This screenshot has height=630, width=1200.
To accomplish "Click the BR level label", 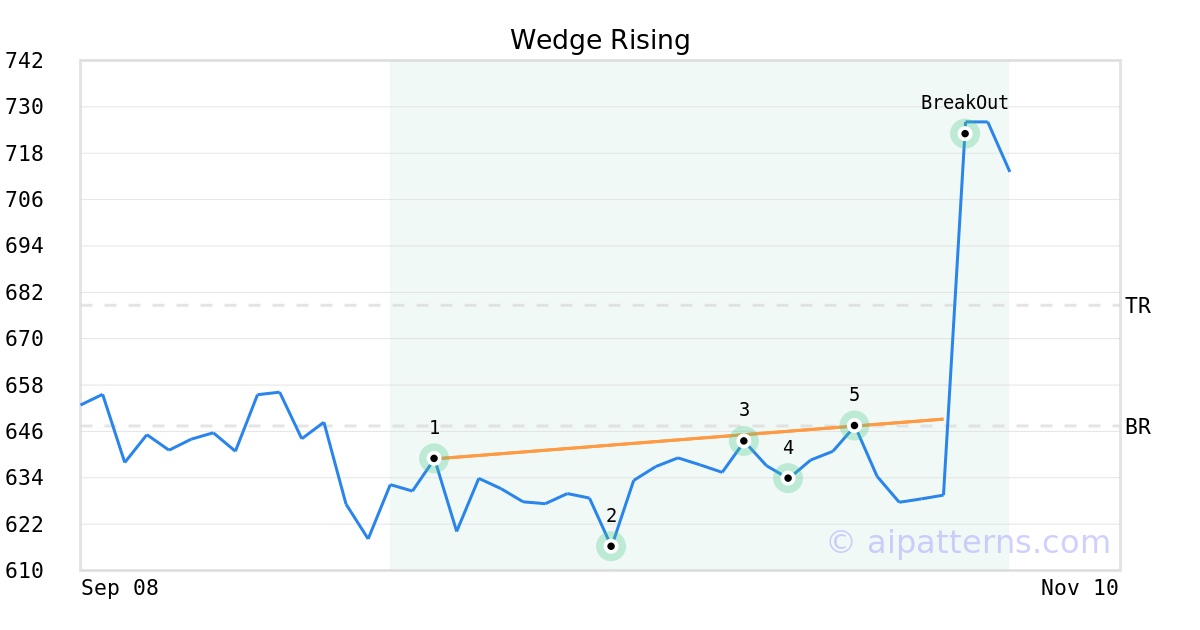I will pos(1138,427).
